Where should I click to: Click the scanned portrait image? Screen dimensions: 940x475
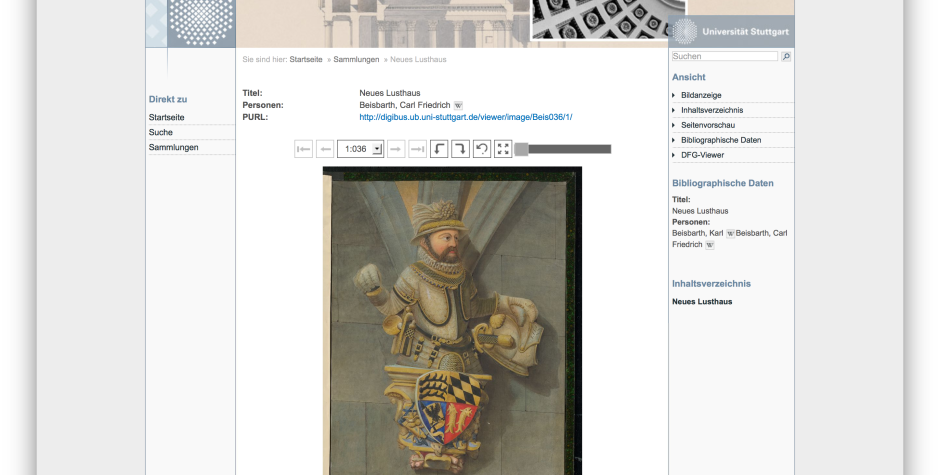452,321
